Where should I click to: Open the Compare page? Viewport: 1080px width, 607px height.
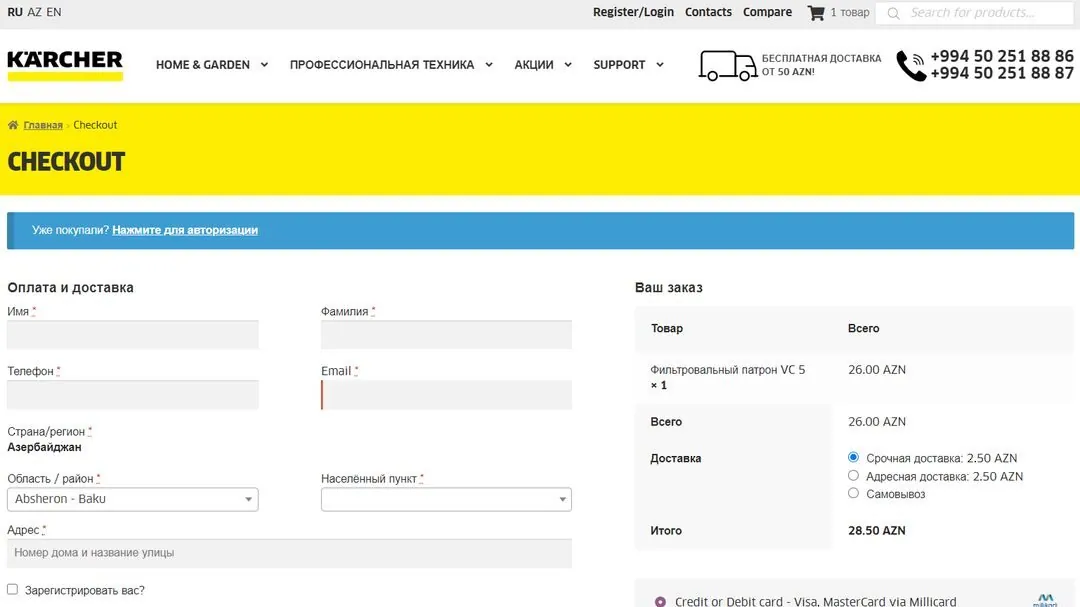click(767, 12)
